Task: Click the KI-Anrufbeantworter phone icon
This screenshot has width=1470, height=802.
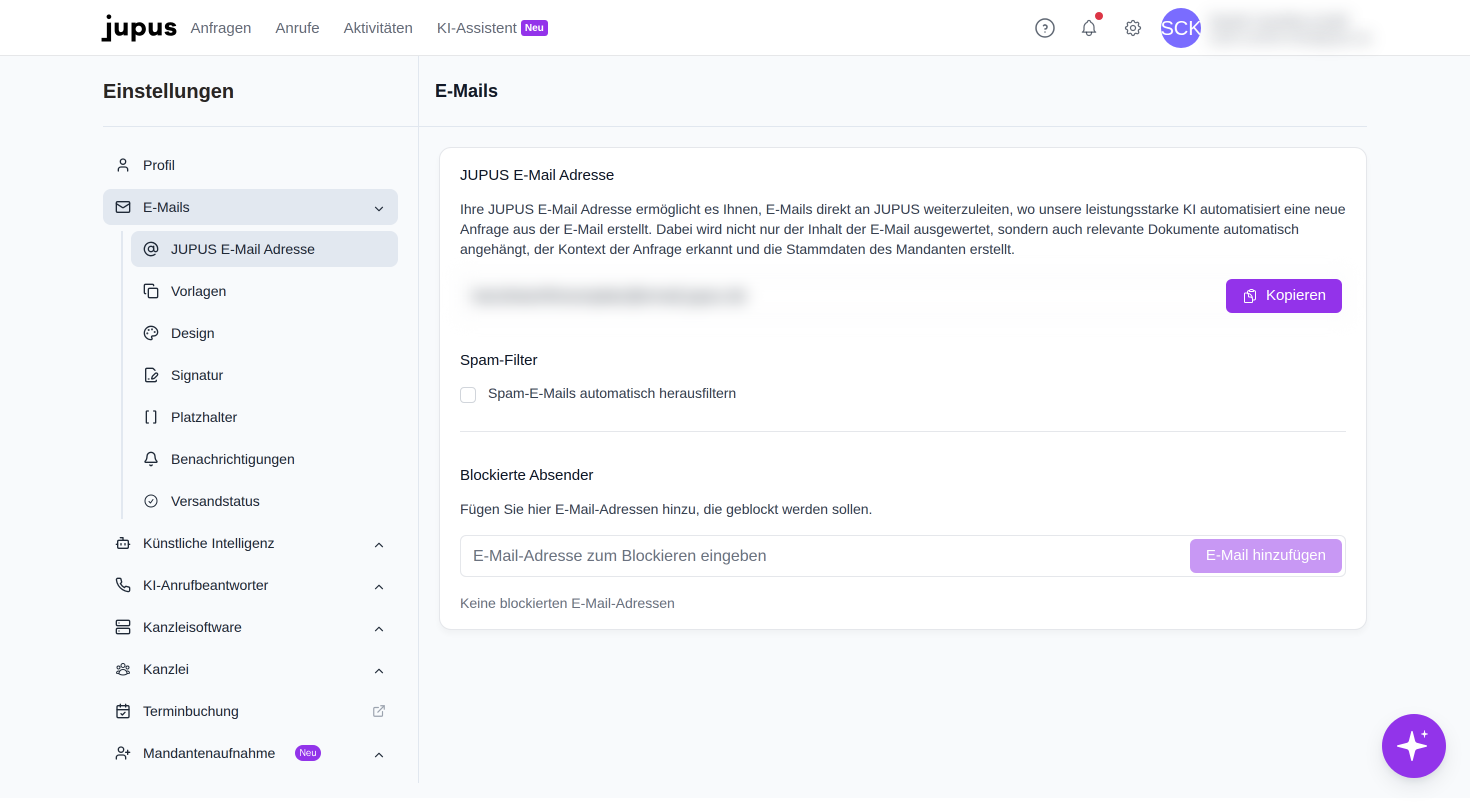Action: pos(123,585)
